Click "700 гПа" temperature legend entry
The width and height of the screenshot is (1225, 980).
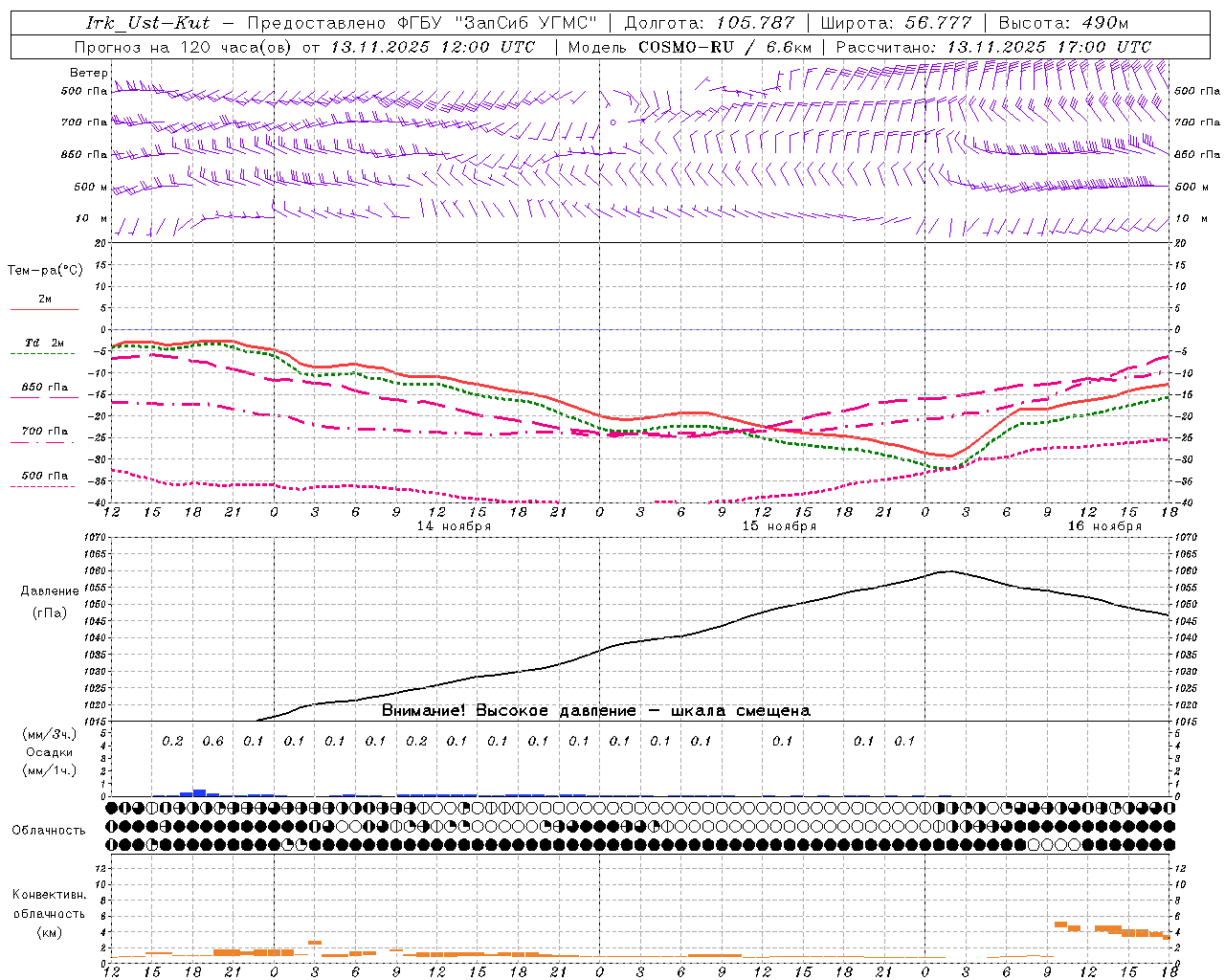coord(44,432)
